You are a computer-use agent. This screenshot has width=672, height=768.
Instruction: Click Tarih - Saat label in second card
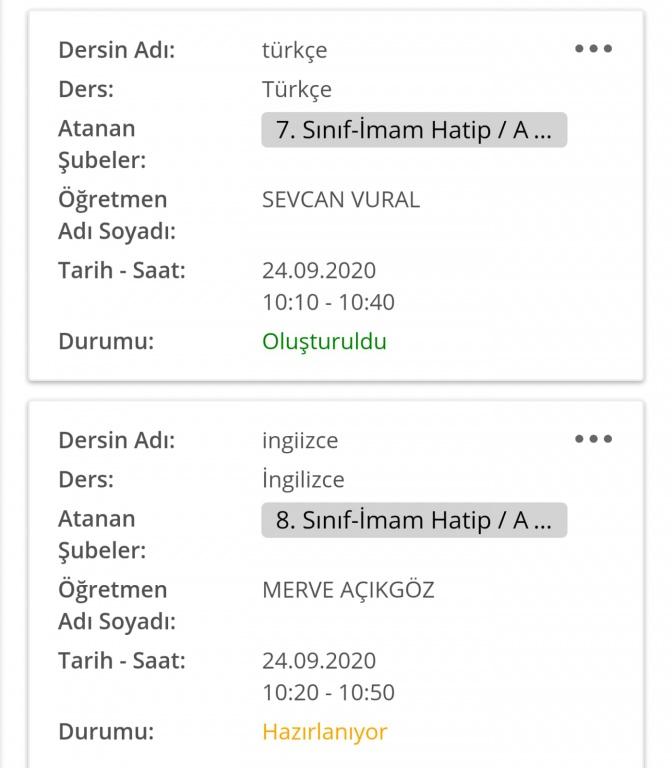tap(122, 660)
